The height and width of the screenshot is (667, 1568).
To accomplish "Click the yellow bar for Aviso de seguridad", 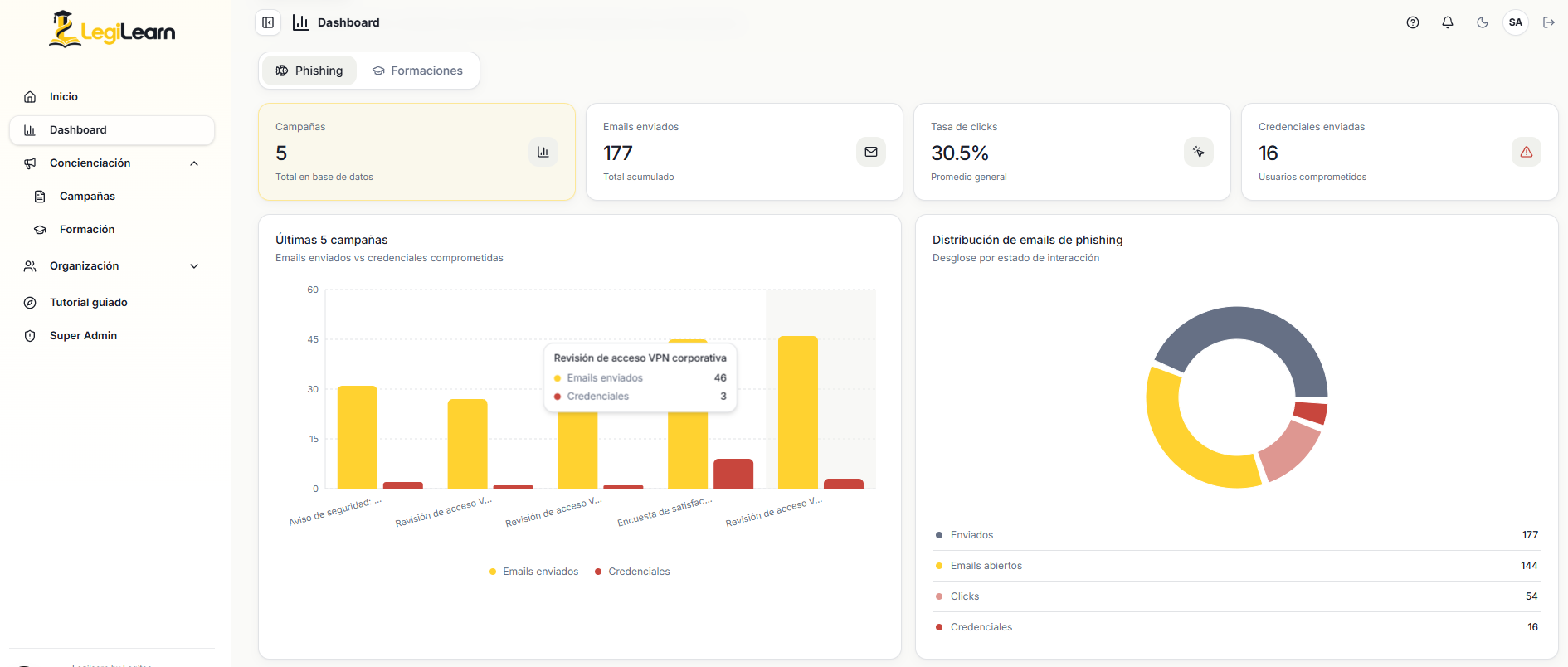I will click(358, 437).
